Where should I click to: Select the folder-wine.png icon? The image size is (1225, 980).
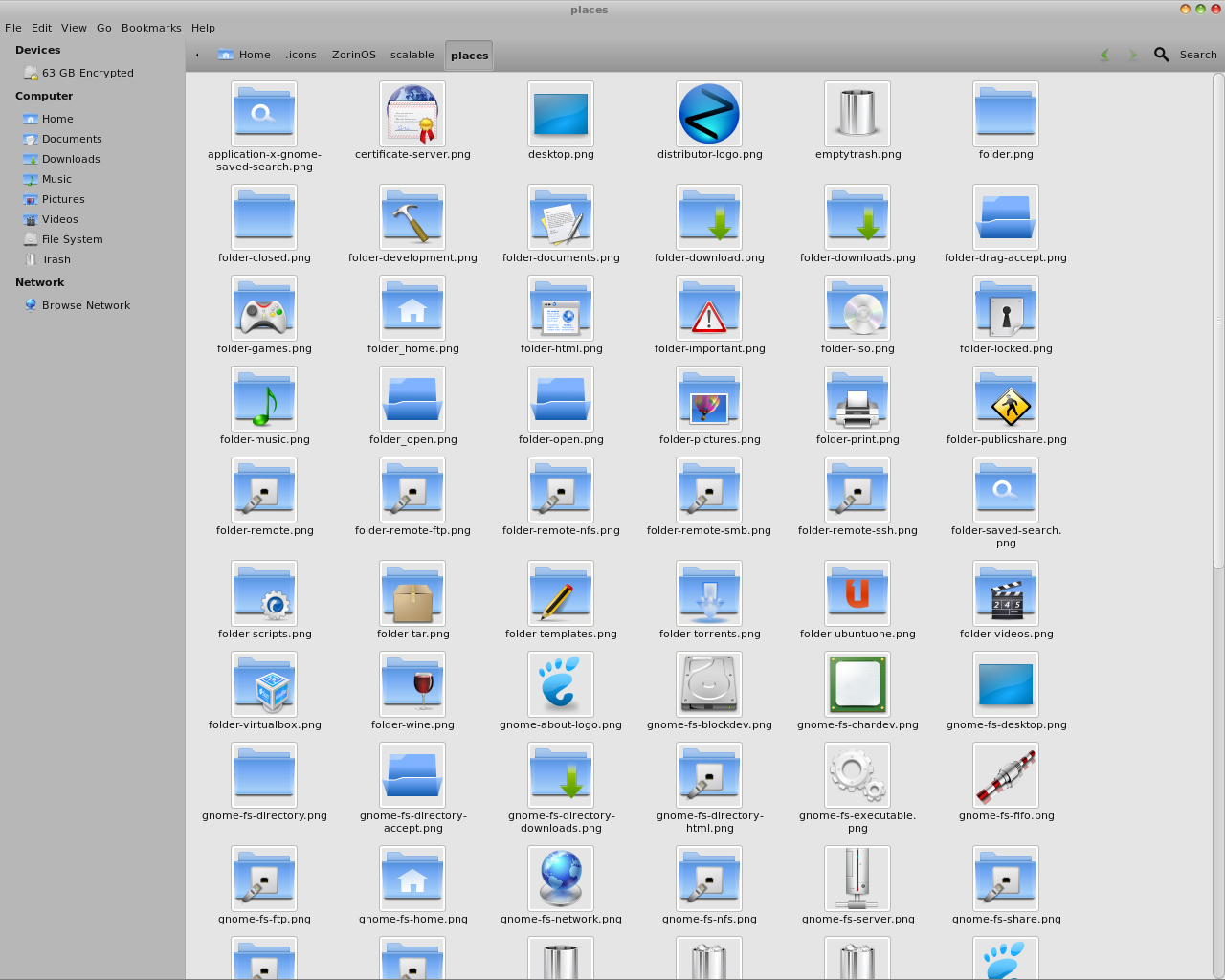(x=412, y=684)
